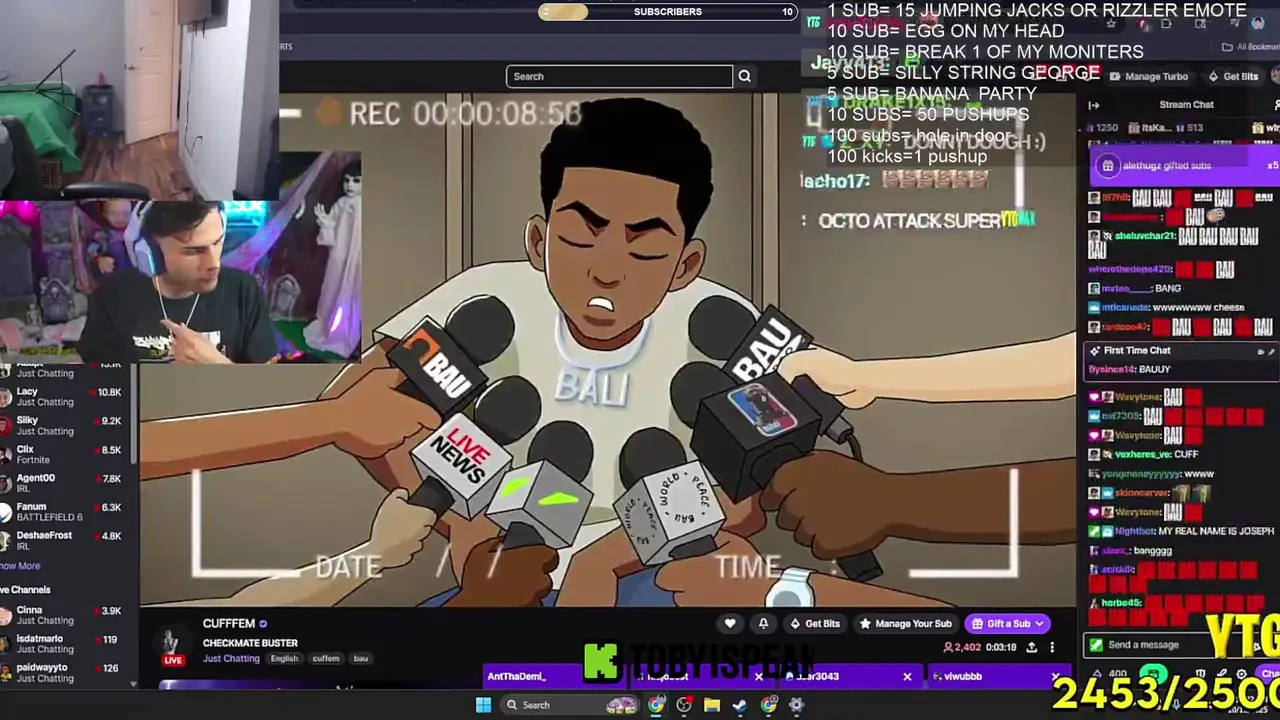Open first Chrome icon on taskbar
Screen dimensions: 1280x720
point(656,705)
